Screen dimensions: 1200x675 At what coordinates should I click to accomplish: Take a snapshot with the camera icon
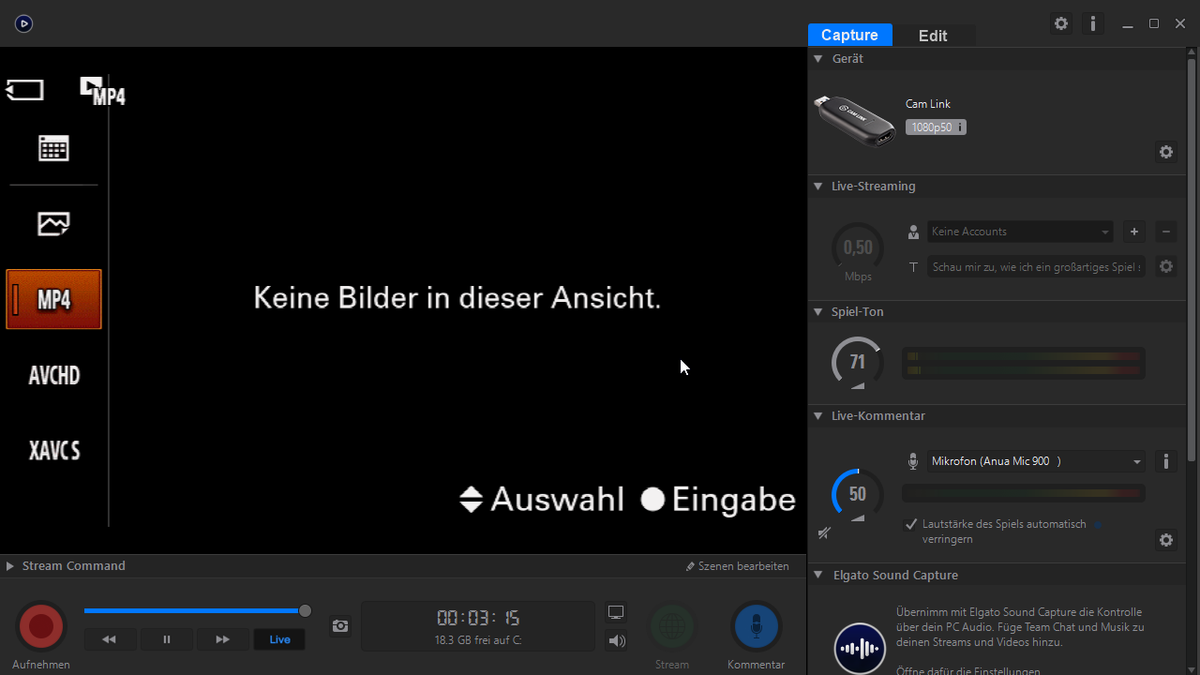(x=340, y=626)
